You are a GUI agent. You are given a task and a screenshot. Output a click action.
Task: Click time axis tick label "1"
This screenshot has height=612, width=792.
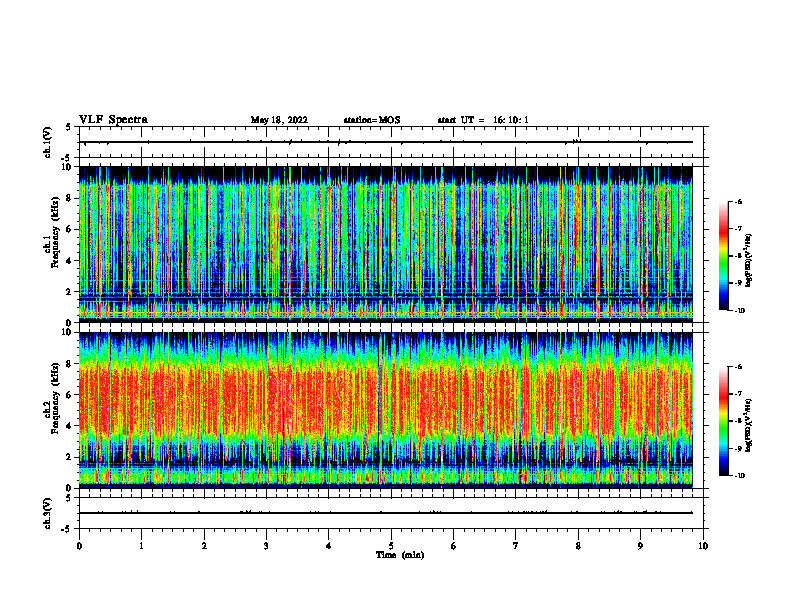(x=142, y=546)
